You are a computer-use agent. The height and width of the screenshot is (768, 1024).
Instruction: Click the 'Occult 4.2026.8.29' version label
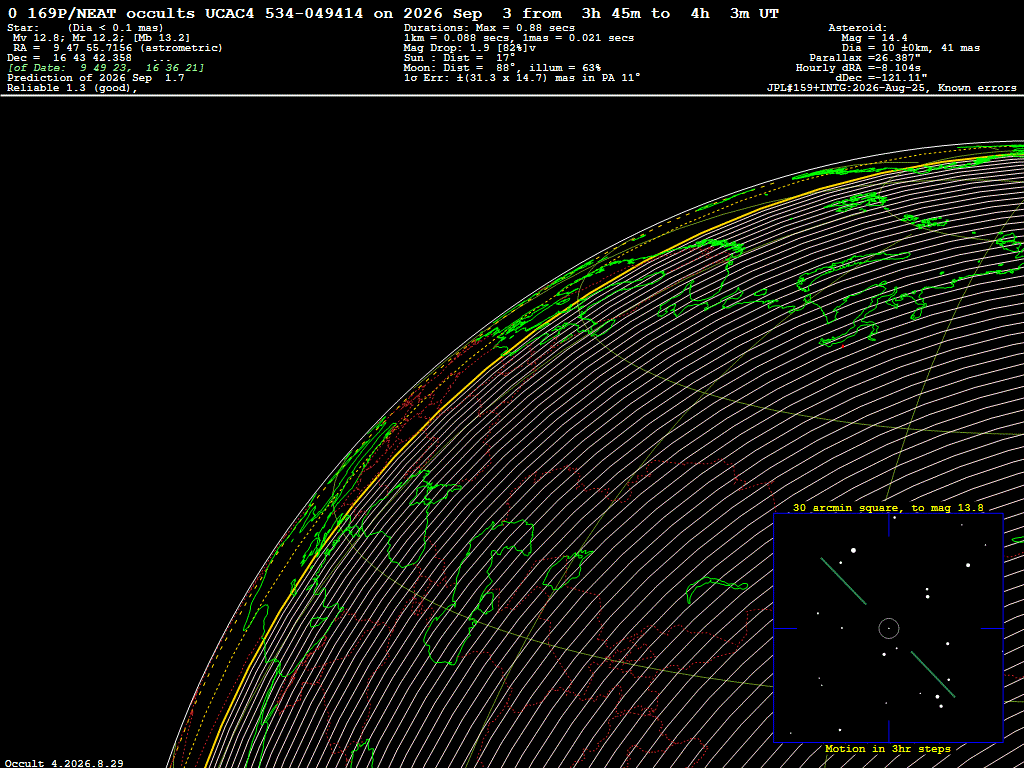[x=64, y=763]
